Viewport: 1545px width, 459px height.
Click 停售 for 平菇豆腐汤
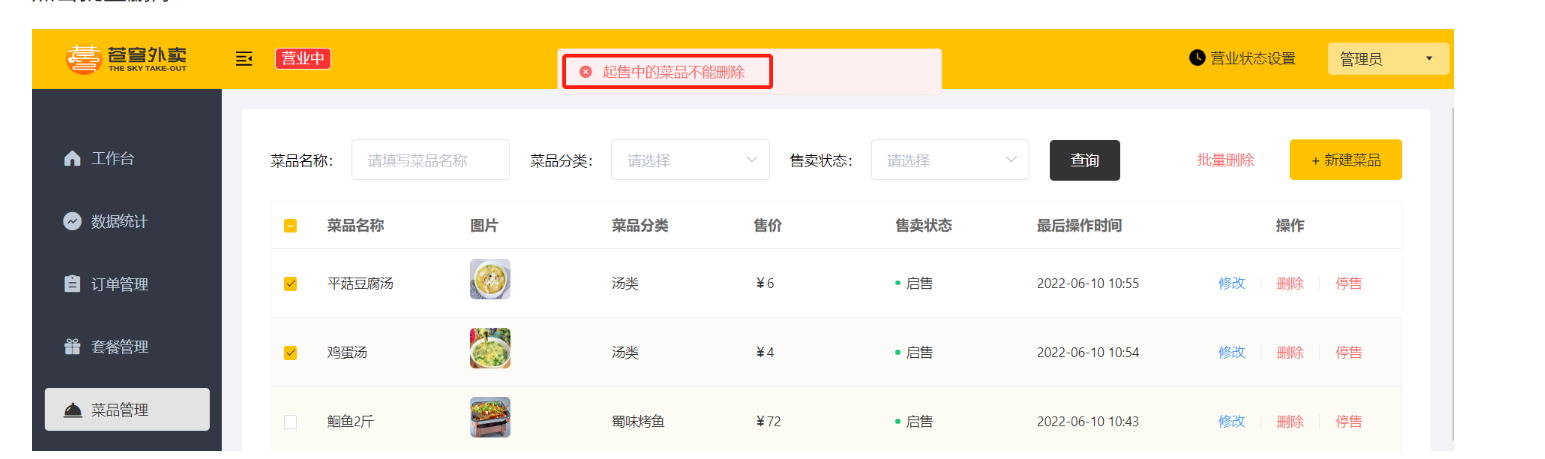pos(1349,284)
